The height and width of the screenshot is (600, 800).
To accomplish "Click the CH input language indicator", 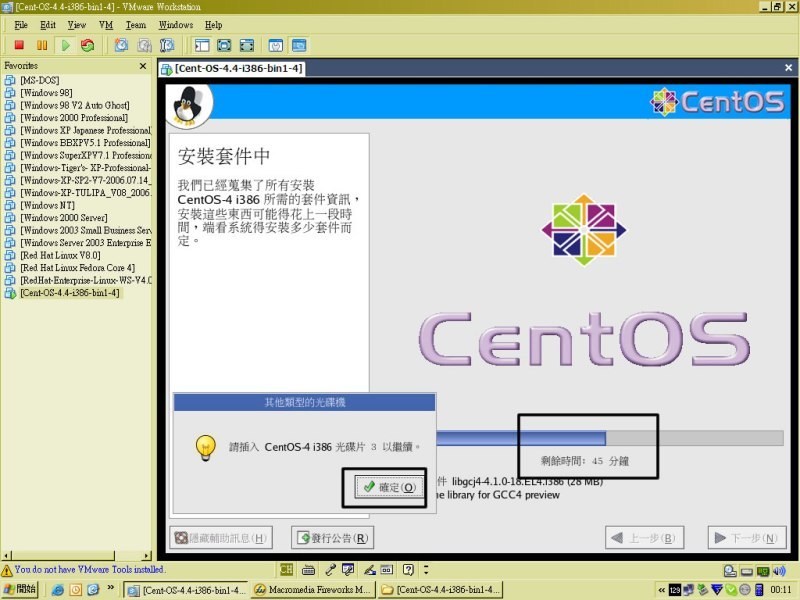I will pos(286,569).
